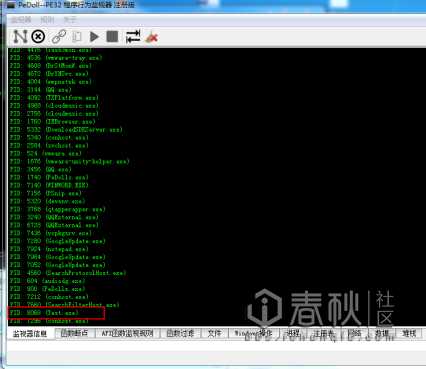Select the wmpnetwk.exe process line

(x=50, y=82)
